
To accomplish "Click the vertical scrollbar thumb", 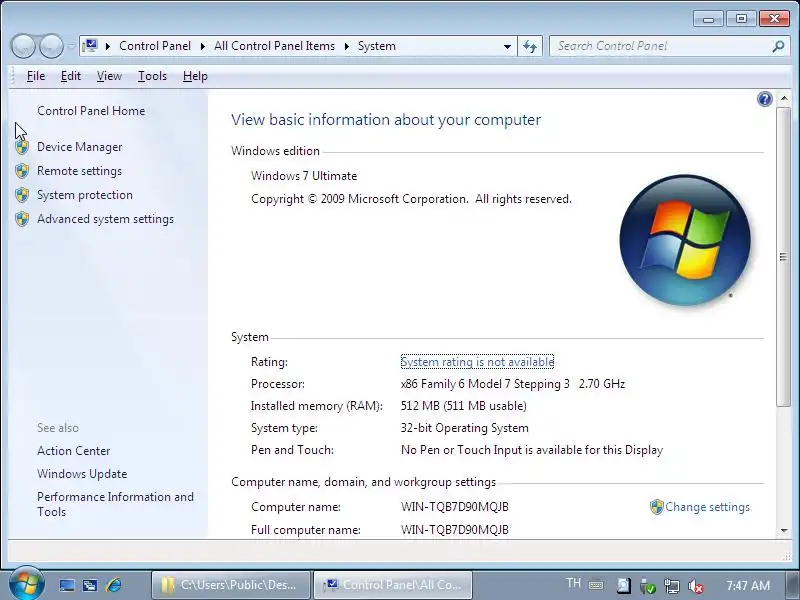I will click(784, 257).
